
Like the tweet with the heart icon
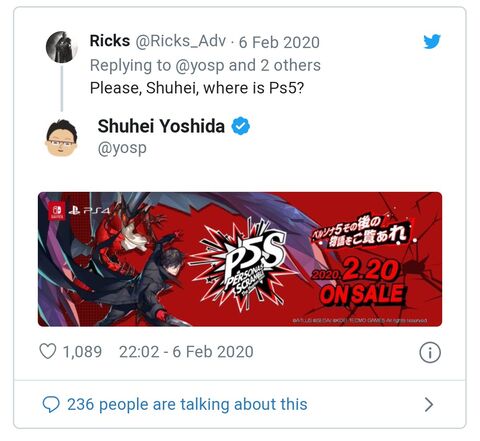pos(48,351)
